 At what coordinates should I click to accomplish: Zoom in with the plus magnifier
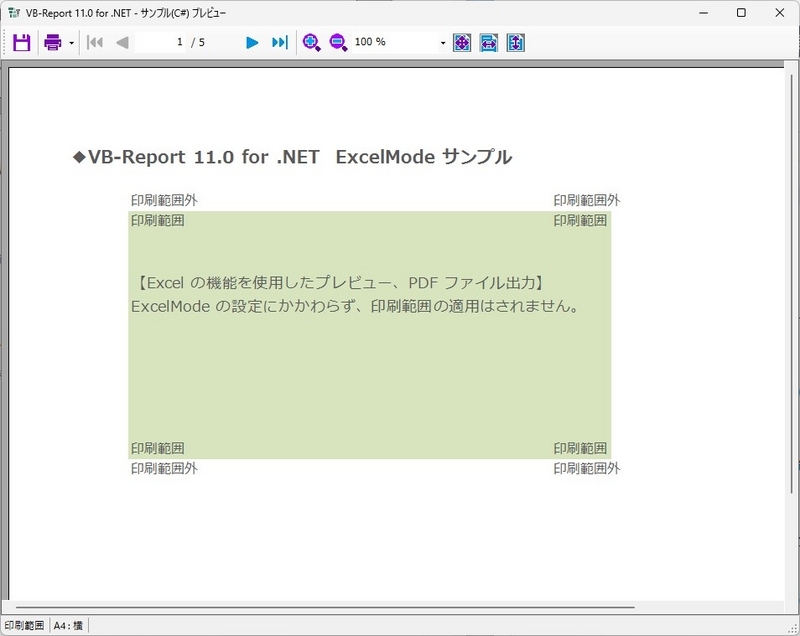311,42
